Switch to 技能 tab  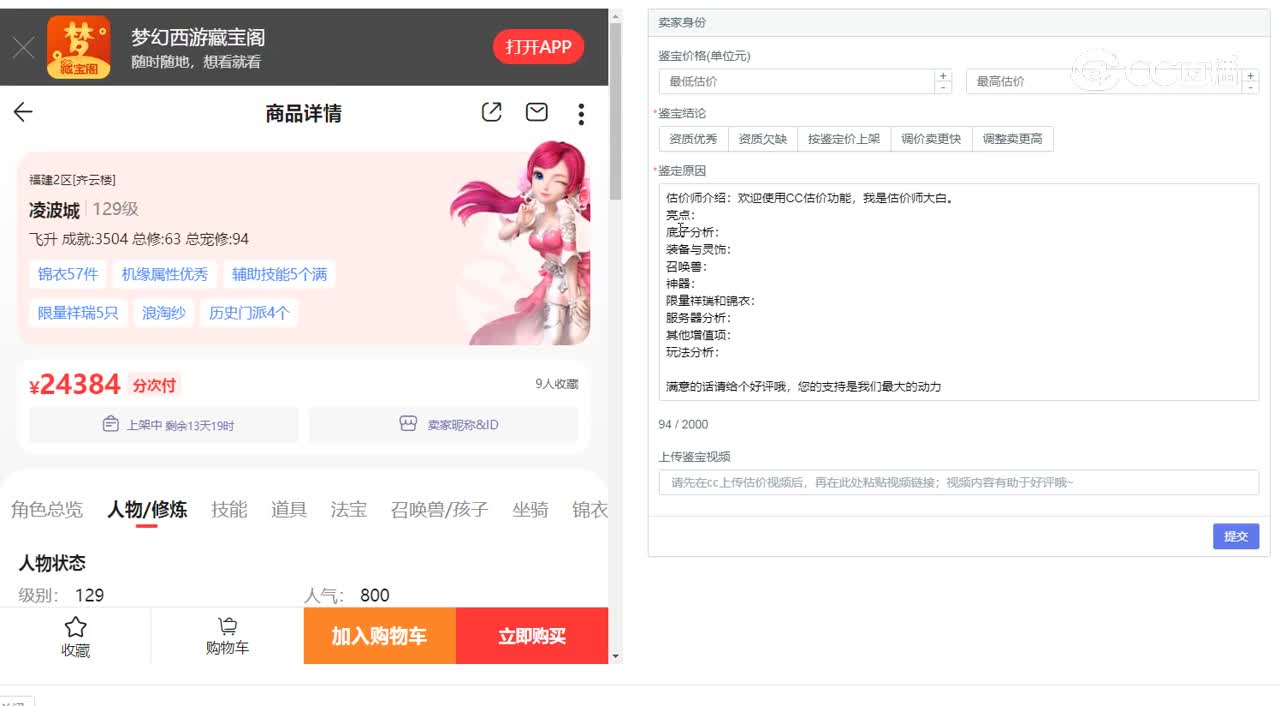tap(229, 510)
